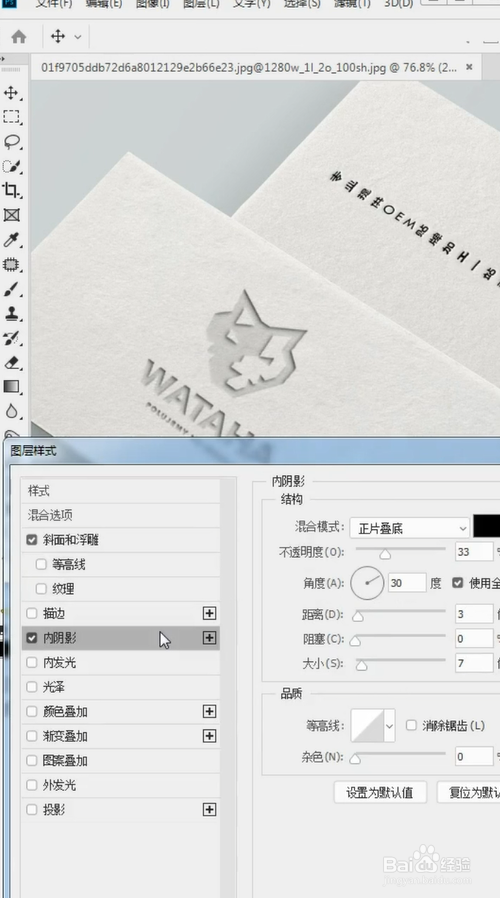Enable 消除锯齿 checkbox
The height and width of the screenshot is (898, 500).
(411, 725)
